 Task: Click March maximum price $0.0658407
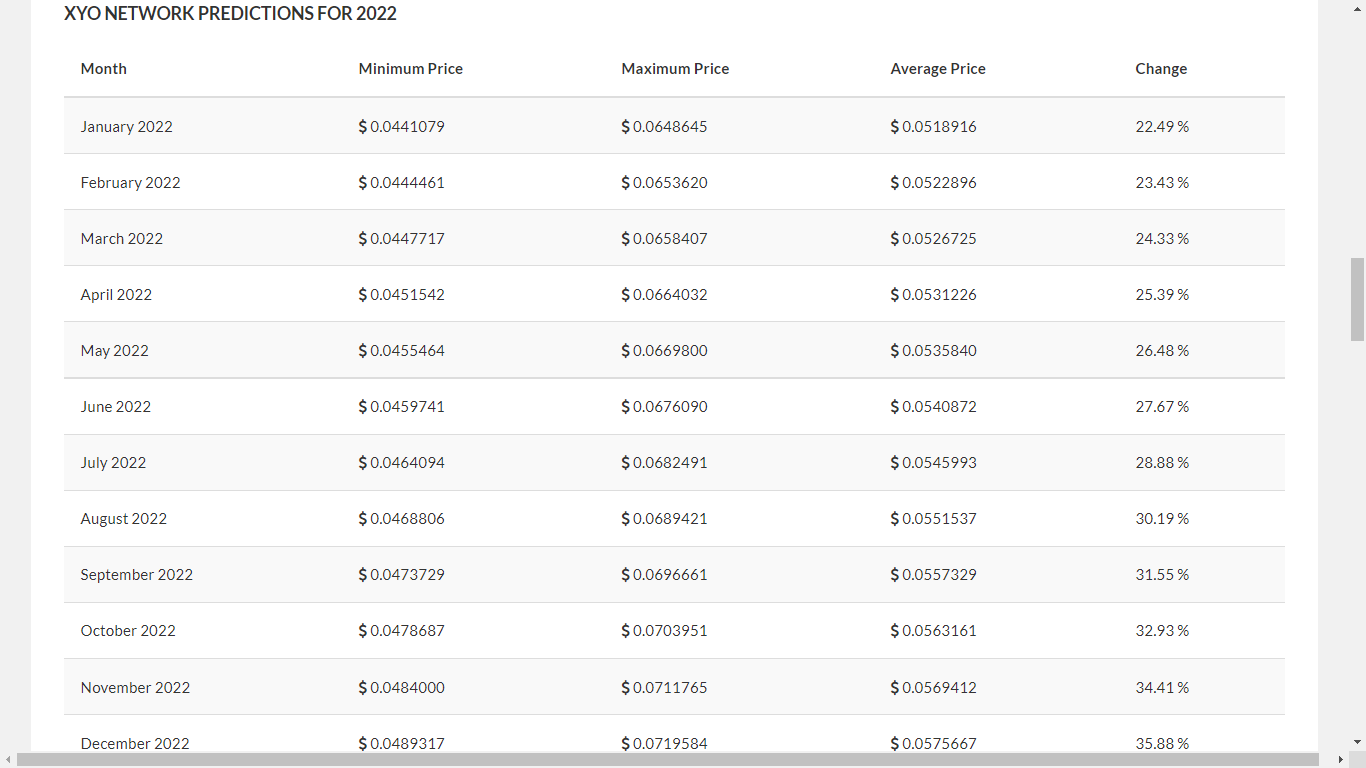pyautogui.click(x=665, y=239)
